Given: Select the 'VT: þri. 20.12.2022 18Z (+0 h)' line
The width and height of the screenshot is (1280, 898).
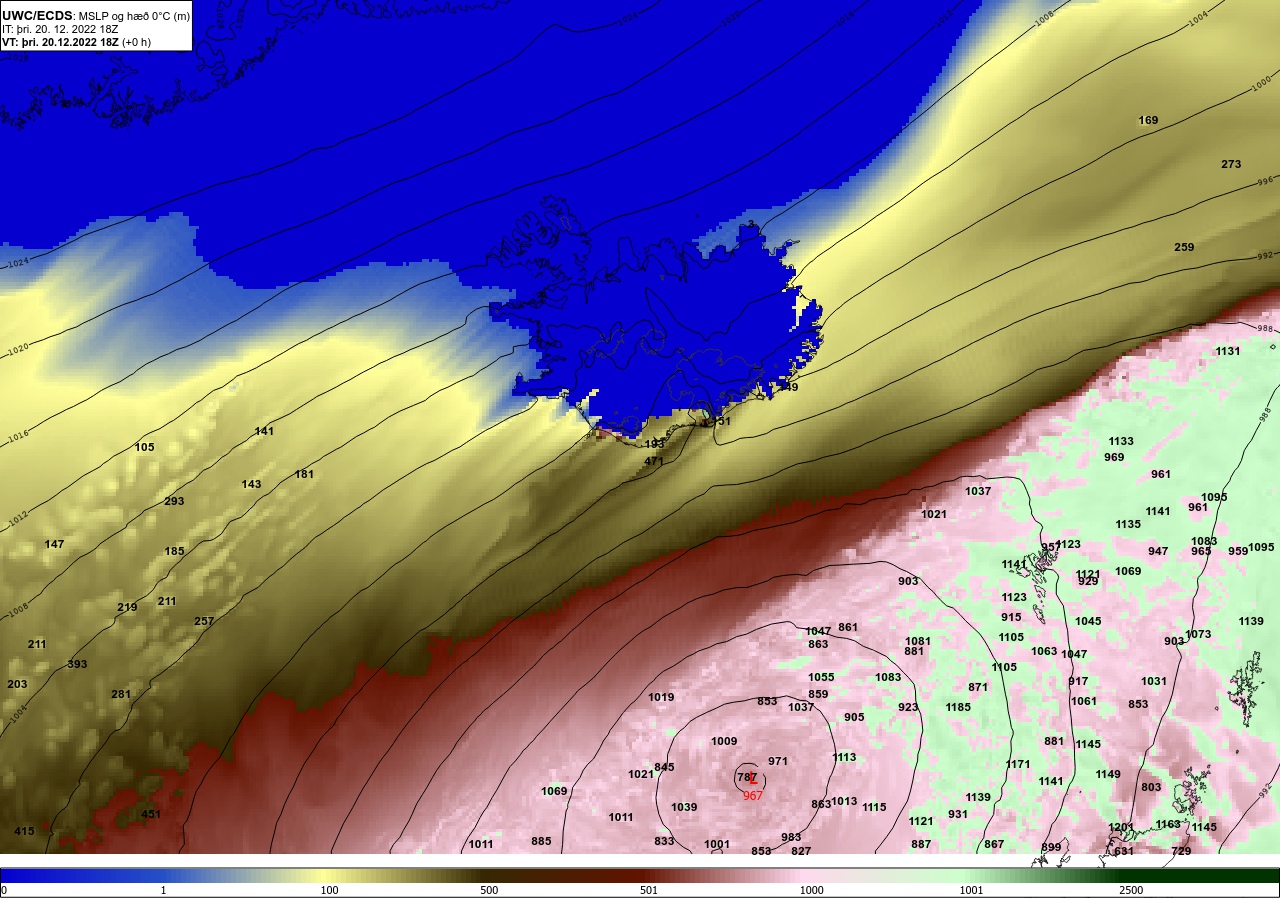Looking at the screenshot, I should [76, 42].
